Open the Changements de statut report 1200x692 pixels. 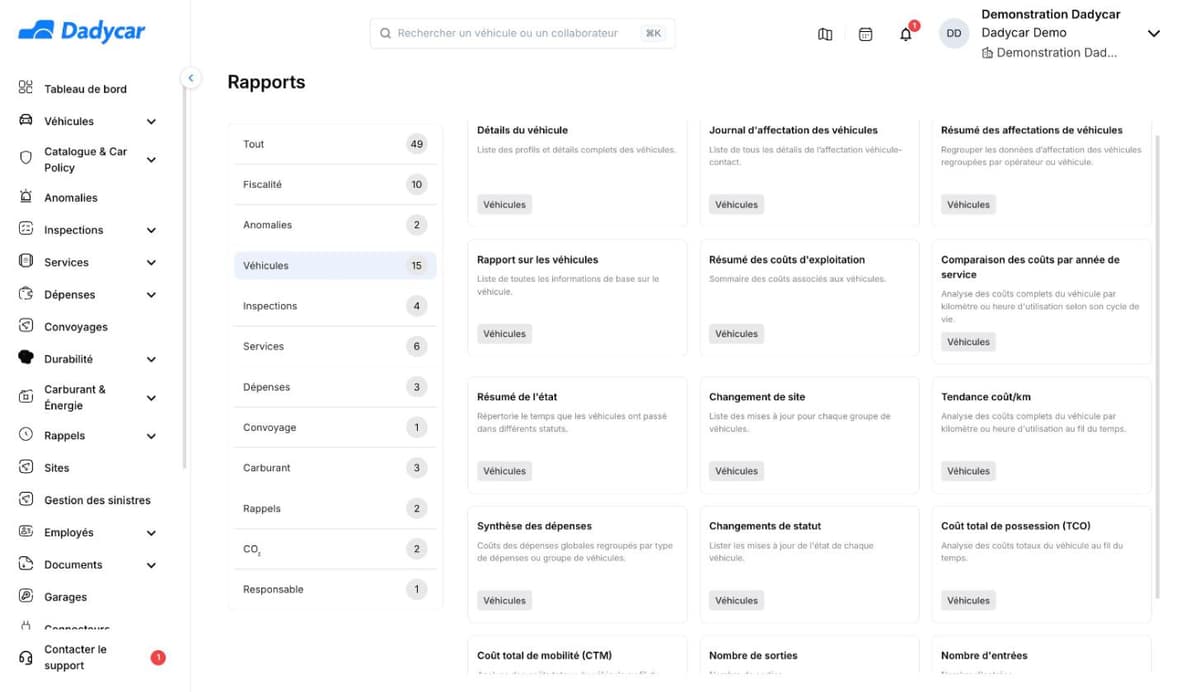coord(809,565)
